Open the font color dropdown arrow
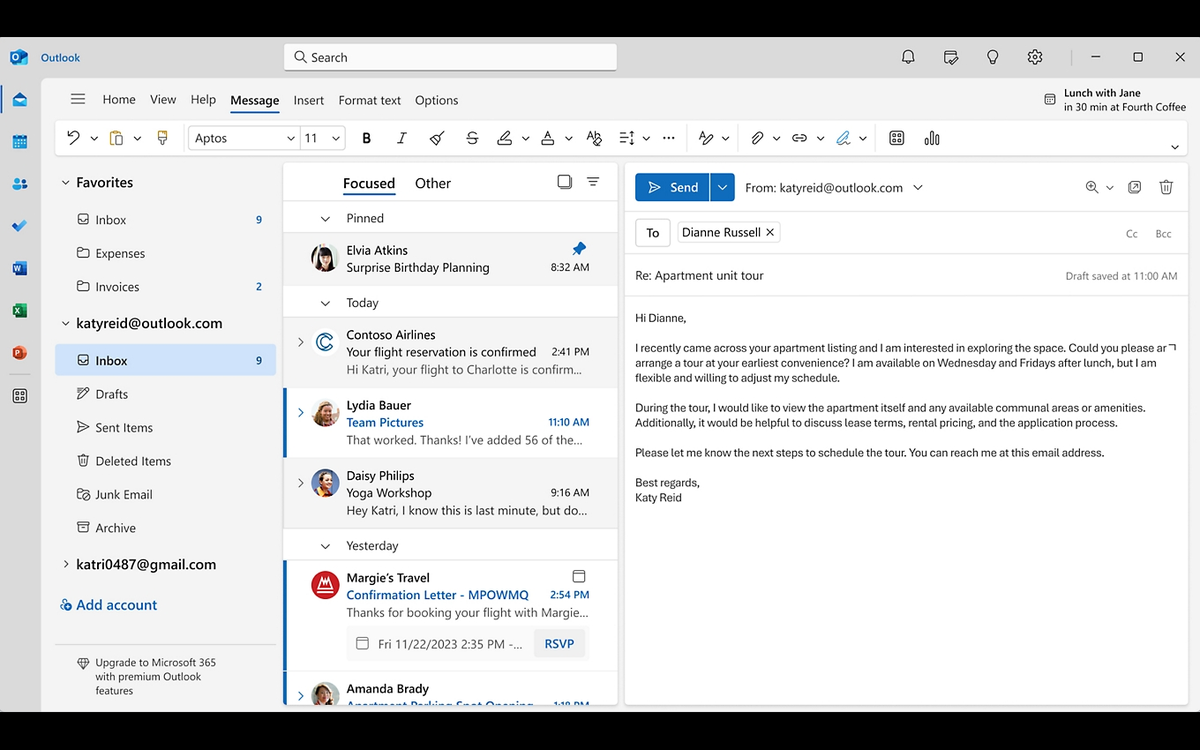Screen dimensions: 1200x750 568,139
